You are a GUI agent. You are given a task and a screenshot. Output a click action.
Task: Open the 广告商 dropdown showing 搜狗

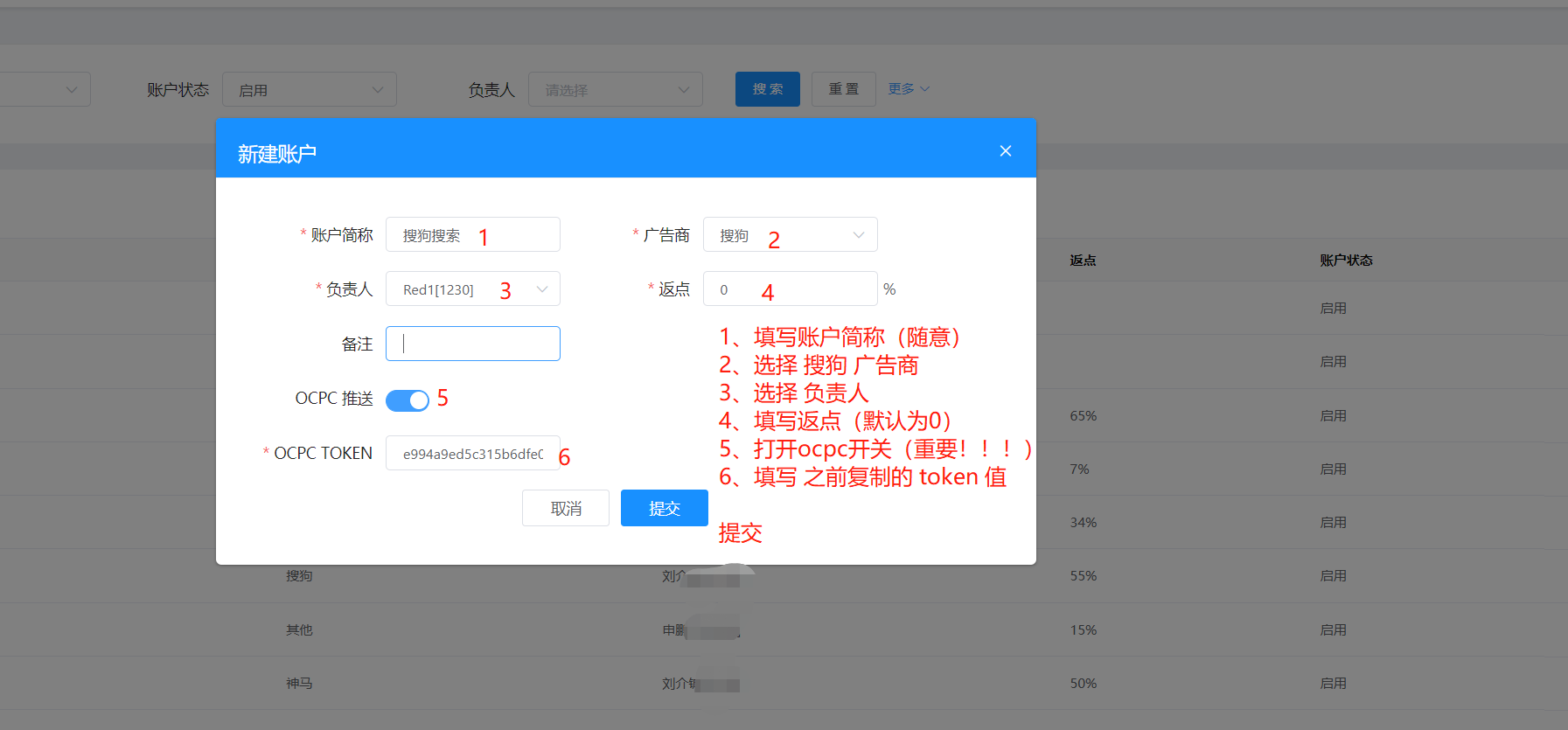(791, 234)
